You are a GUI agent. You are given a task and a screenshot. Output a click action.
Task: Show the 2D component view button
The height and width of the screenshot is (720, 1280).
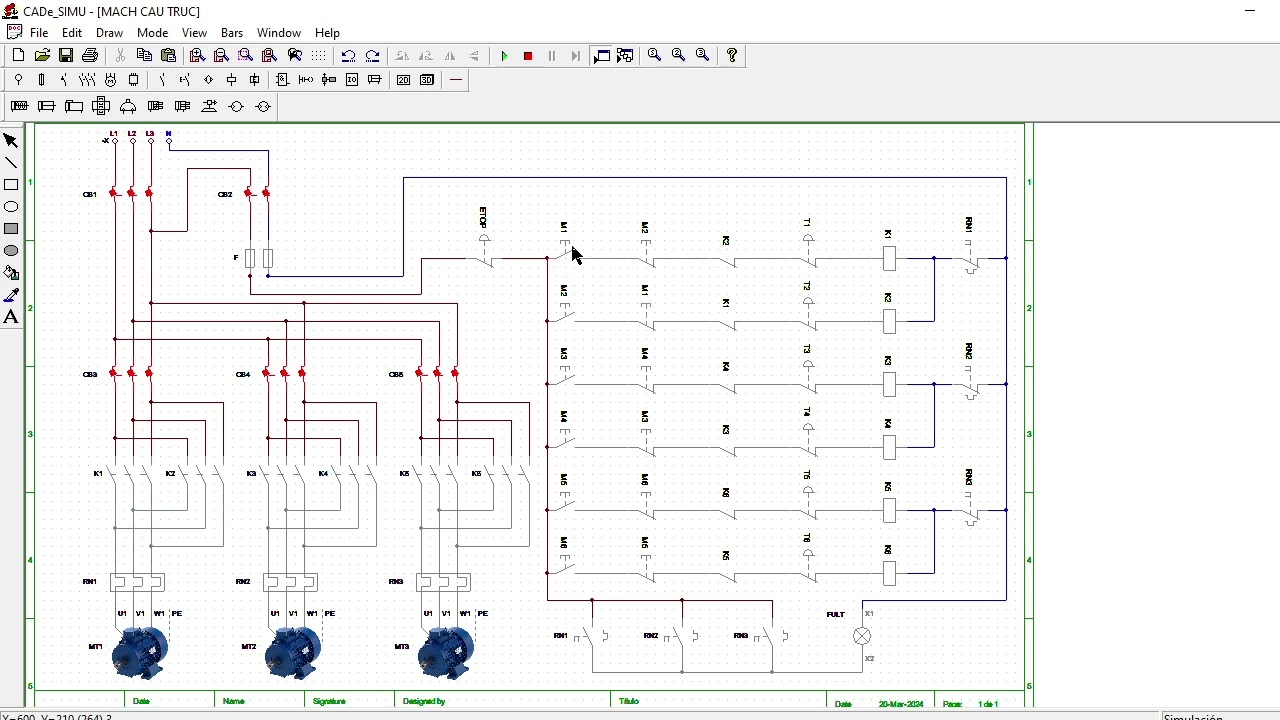pos(403,80)
